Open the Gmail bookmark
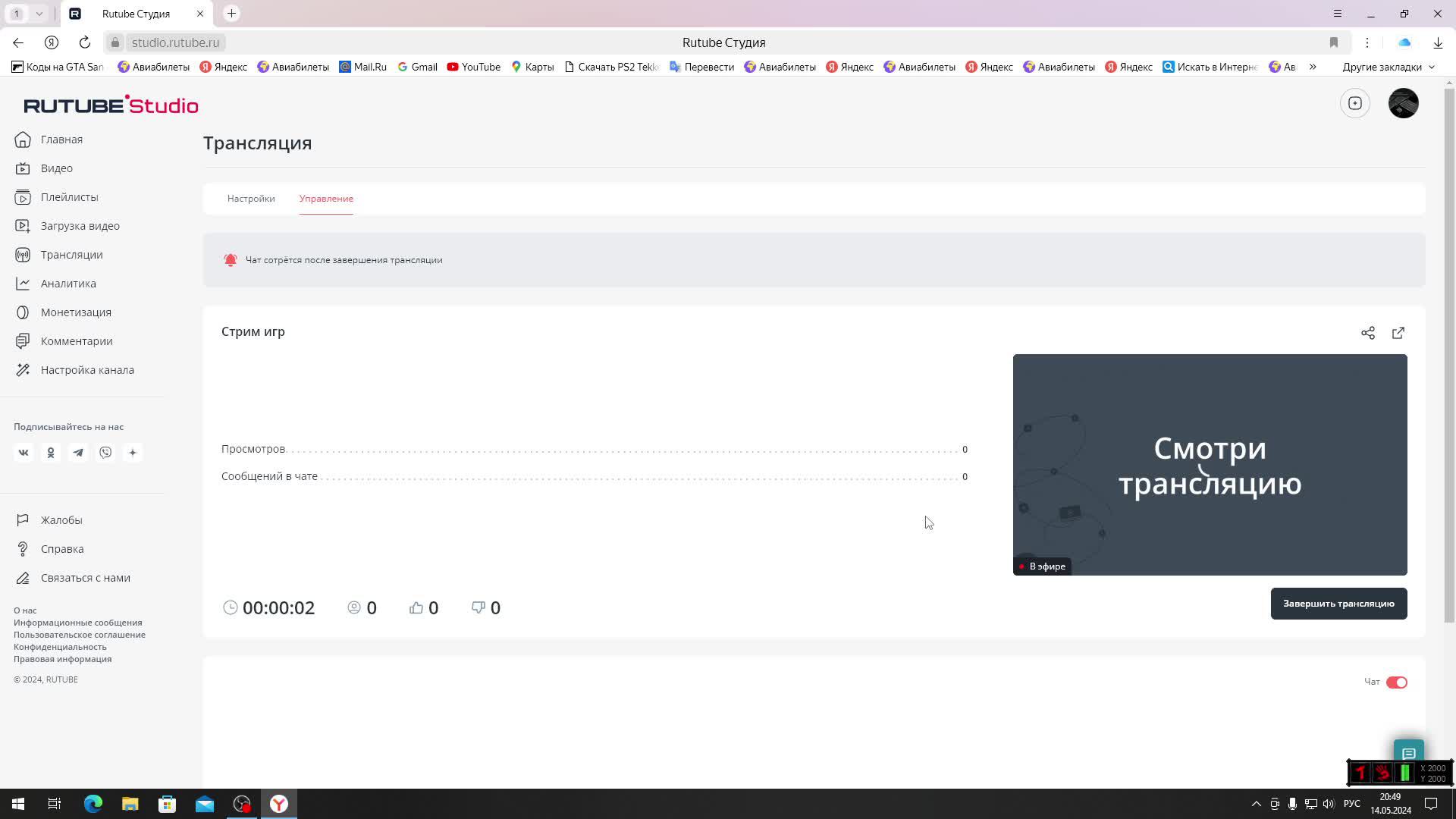The width and height of the screenshot is (1456, 819). [417, 67]
